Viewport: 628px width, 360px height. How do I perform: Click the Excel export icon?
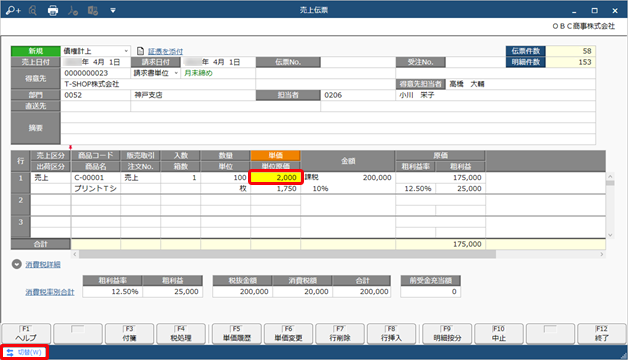[x=93, y=10]
